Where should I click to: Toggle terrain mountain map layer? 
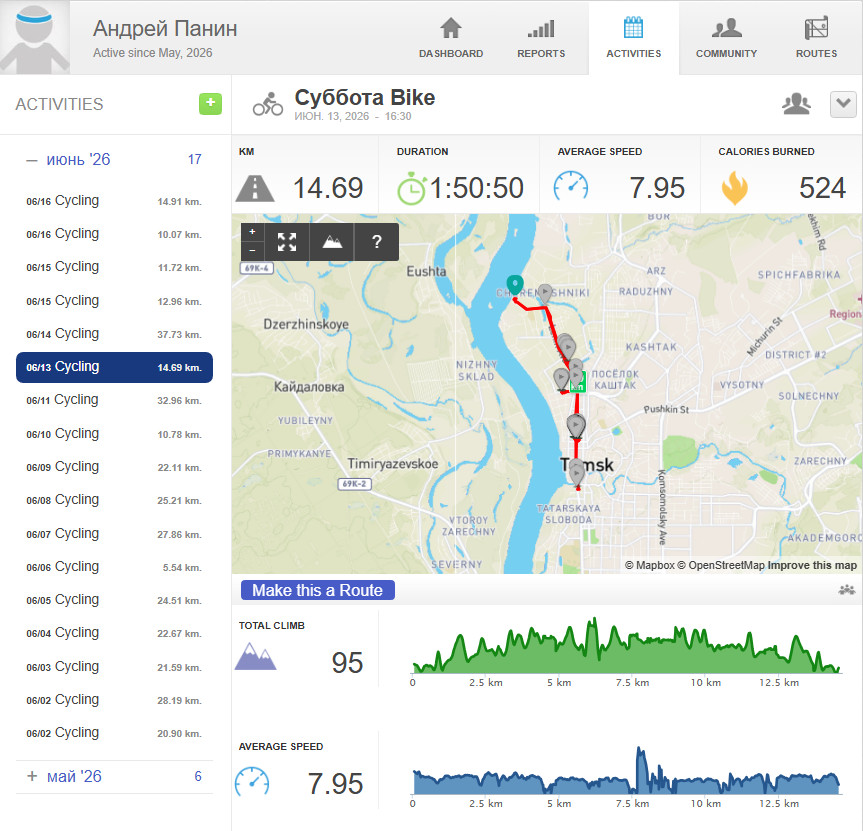(x=332, y=242)
